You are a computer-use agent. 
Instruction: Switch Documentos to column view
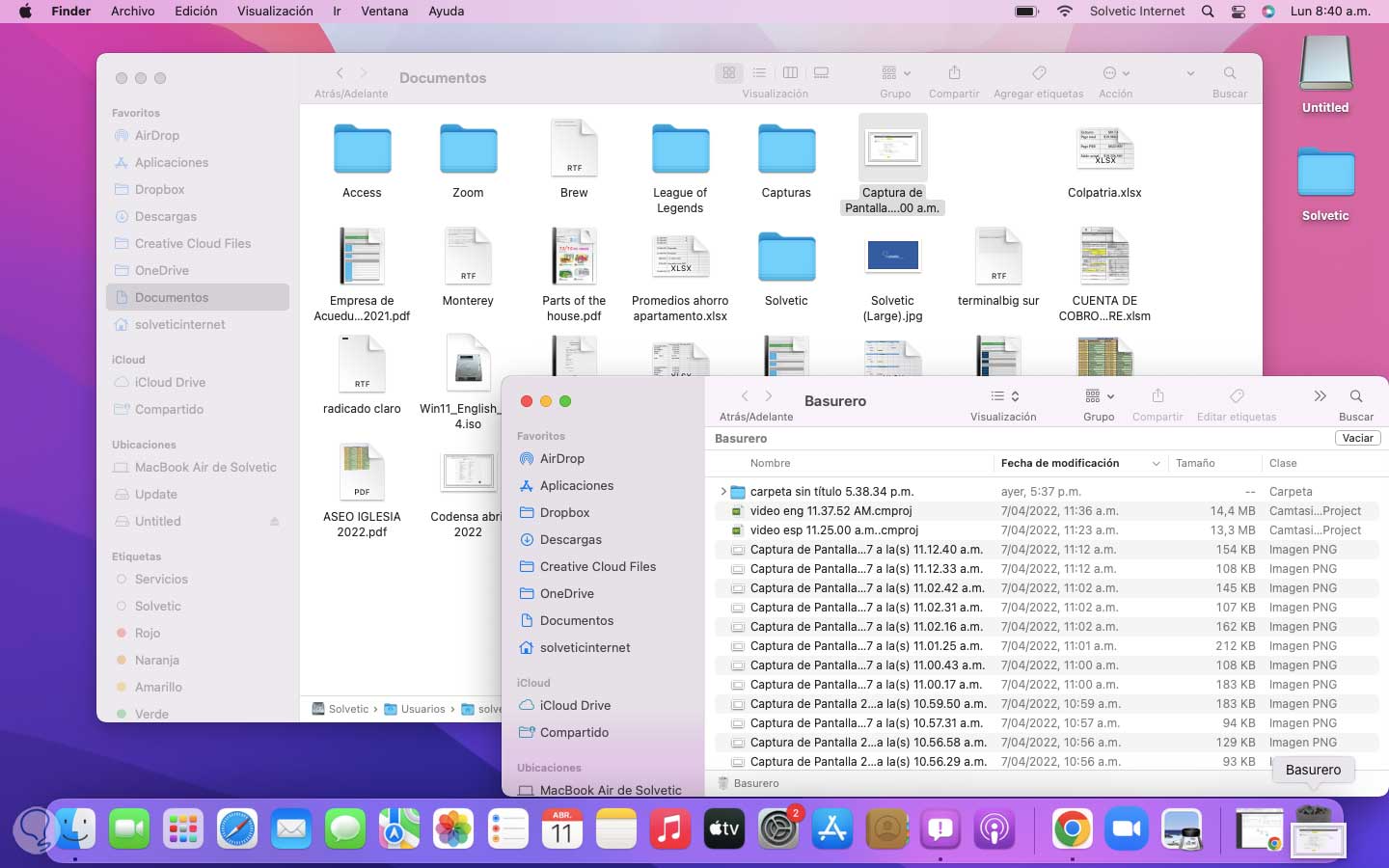790,73
